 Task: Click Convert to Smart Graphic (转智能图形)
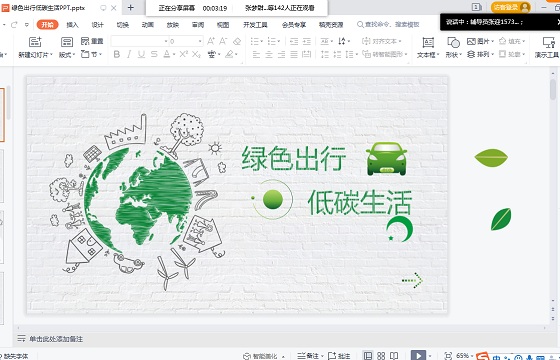tap(385, 54)
